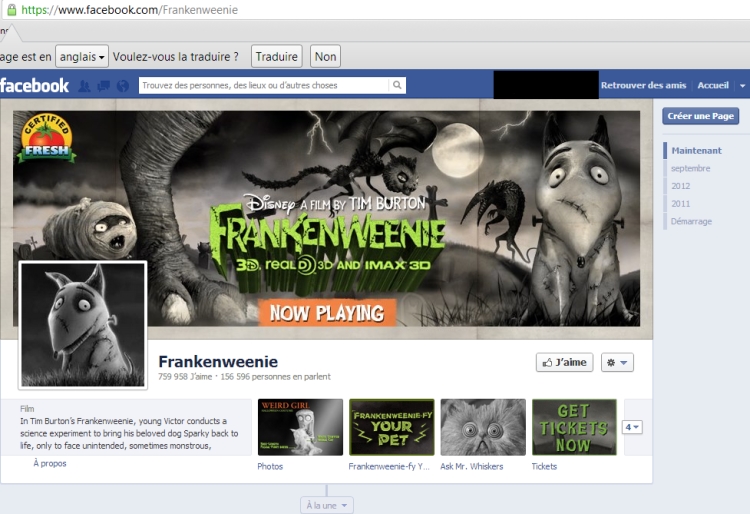Go to Accueil home link
This screenshot has height=514, width=750.
[x=713, y=85]
